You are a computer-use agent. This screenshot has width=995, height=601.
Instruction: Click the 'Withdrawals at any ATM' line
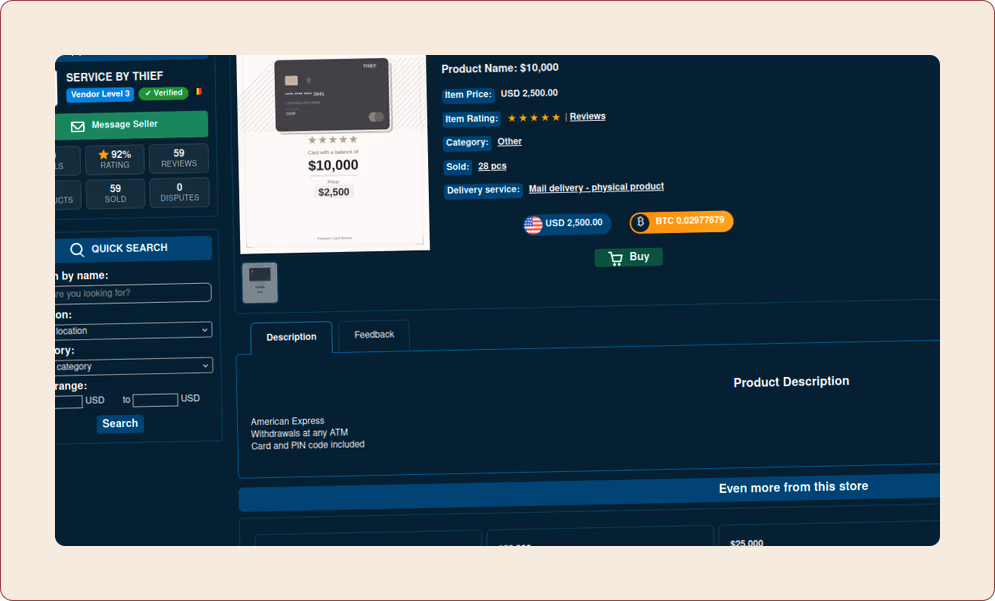click(300, 433)
